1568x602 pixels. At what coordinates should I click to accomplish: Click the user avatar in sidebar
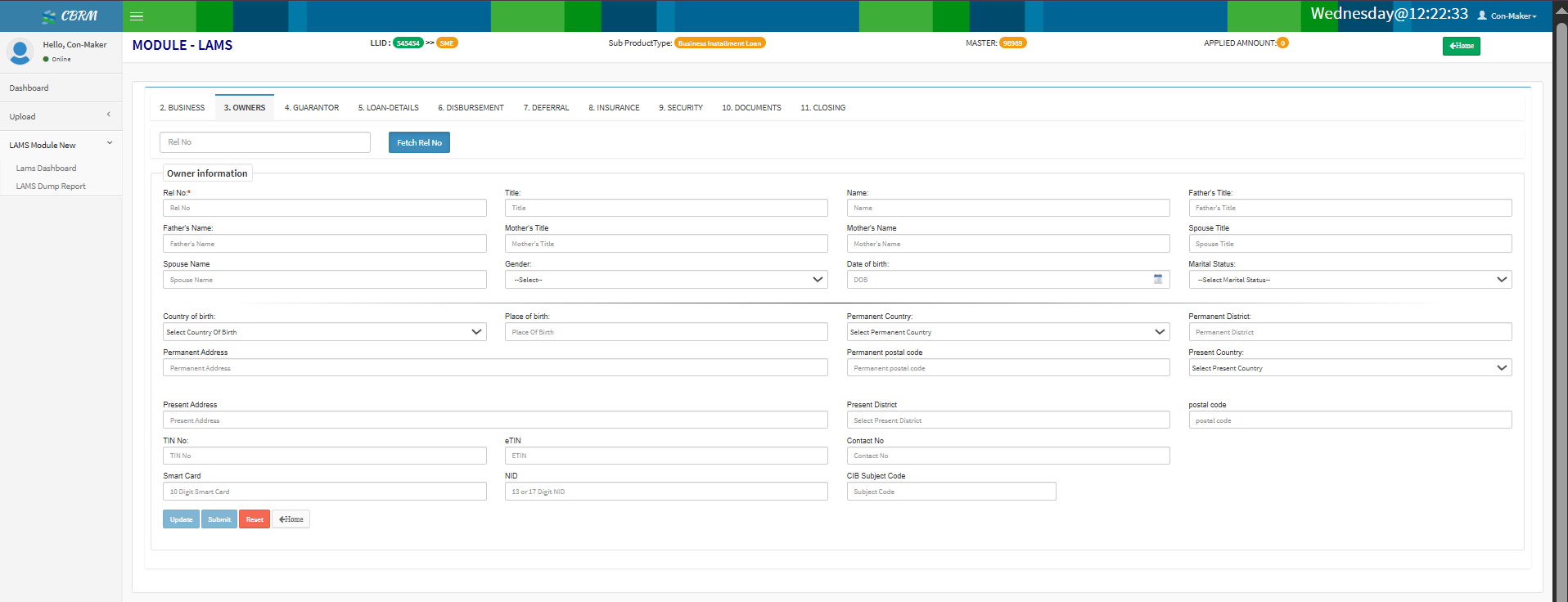coord(20,52)
